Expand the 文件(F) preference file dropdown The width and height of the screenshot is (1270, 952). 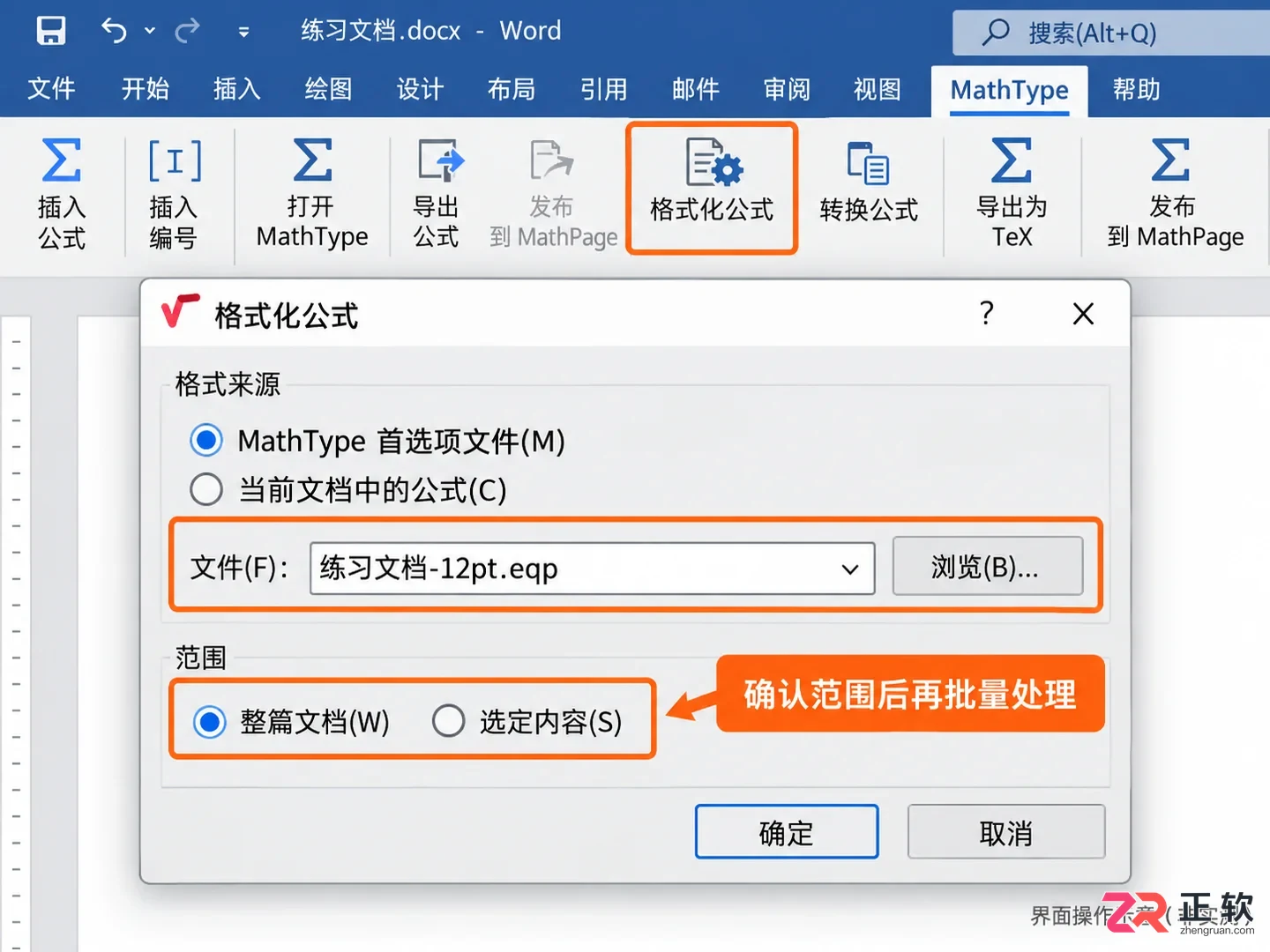[x=850, y=569]
